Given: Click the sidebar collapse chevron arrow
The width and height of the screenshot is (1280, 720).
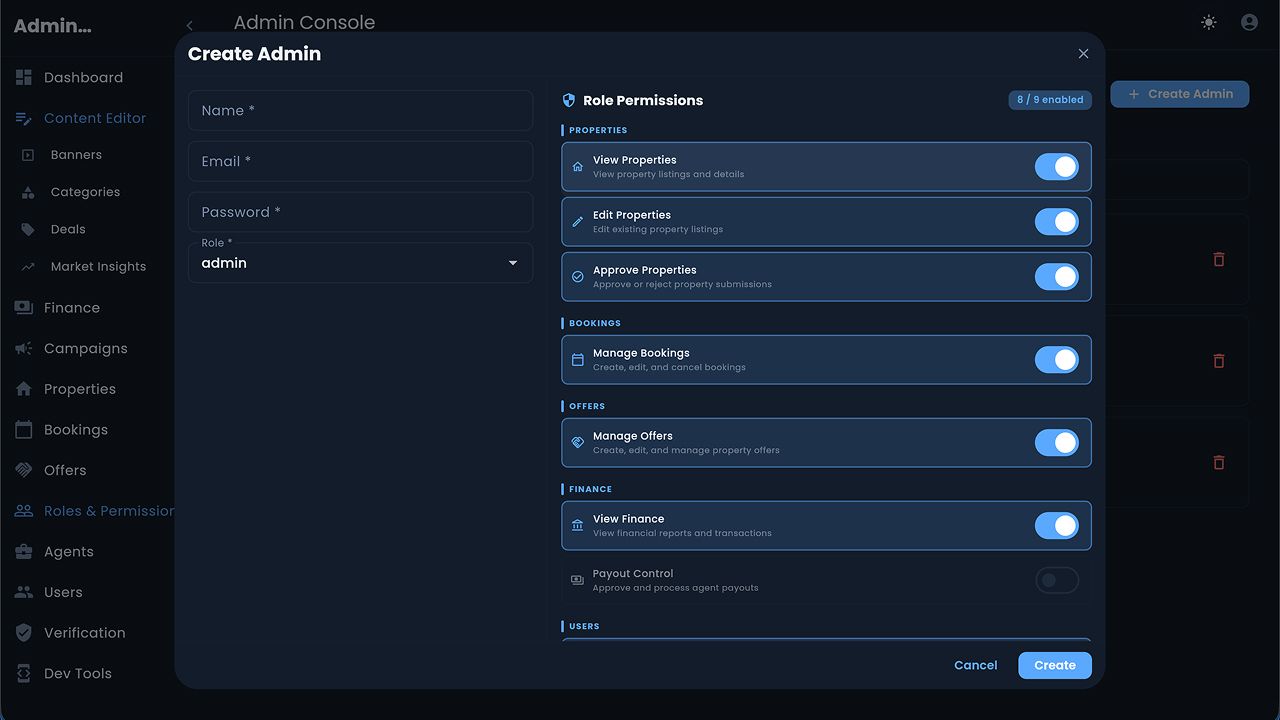Looking at the screenshot, I should click(190, 25).
